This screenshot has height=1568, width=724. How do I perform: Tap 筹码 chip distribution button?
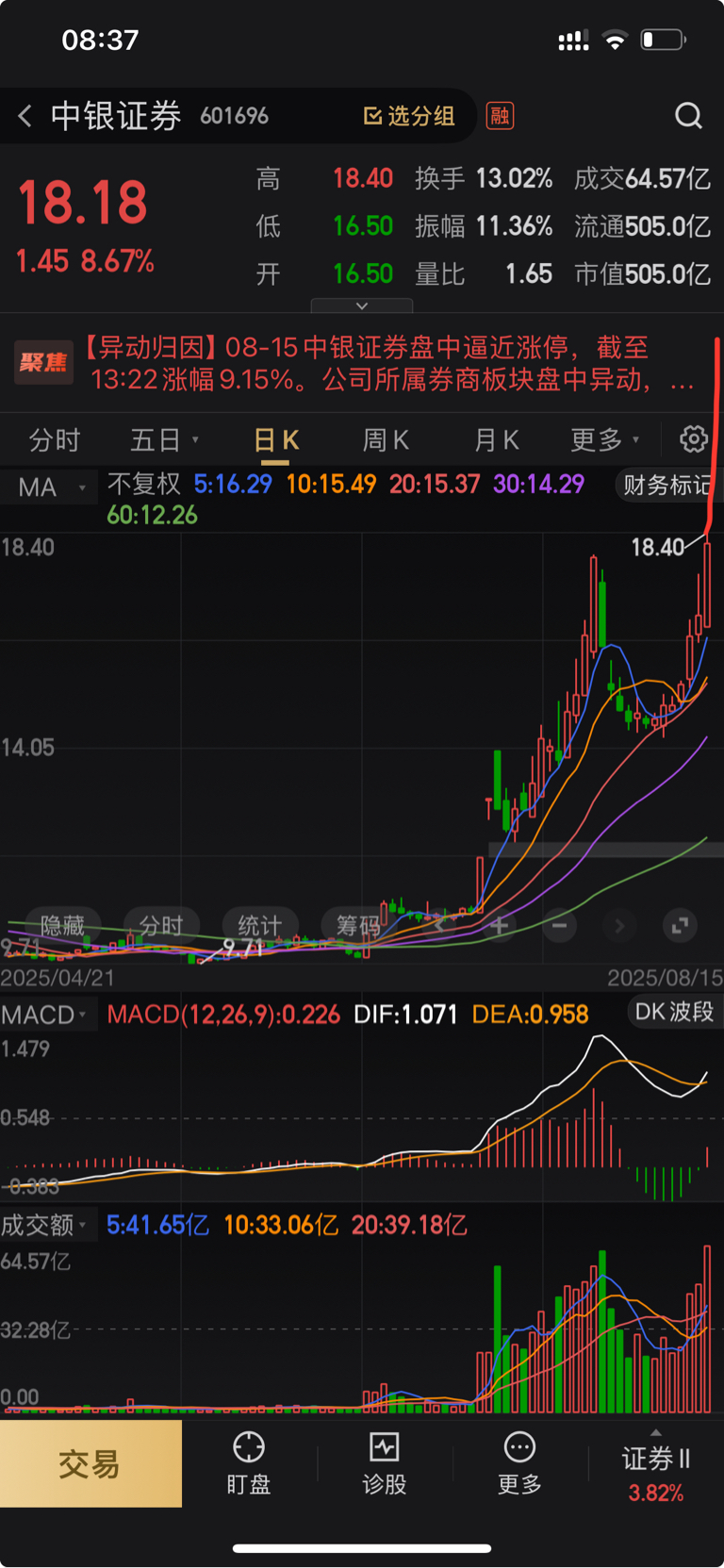[357, 925]
